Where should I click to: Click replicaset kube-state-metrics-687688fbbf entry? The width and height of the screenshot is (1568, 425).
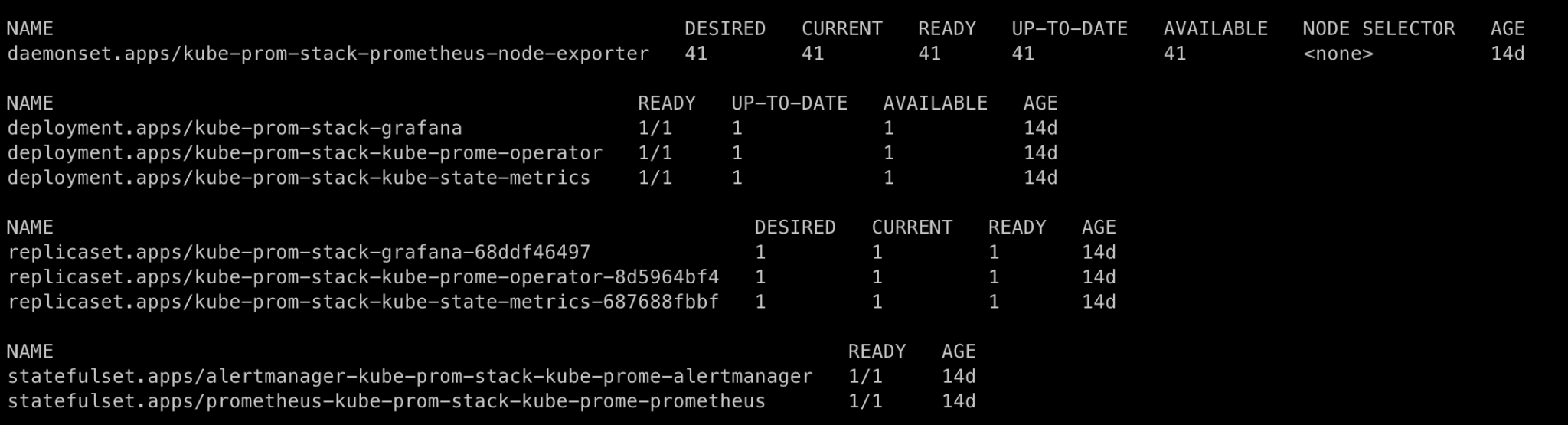(x=363, y=302)
